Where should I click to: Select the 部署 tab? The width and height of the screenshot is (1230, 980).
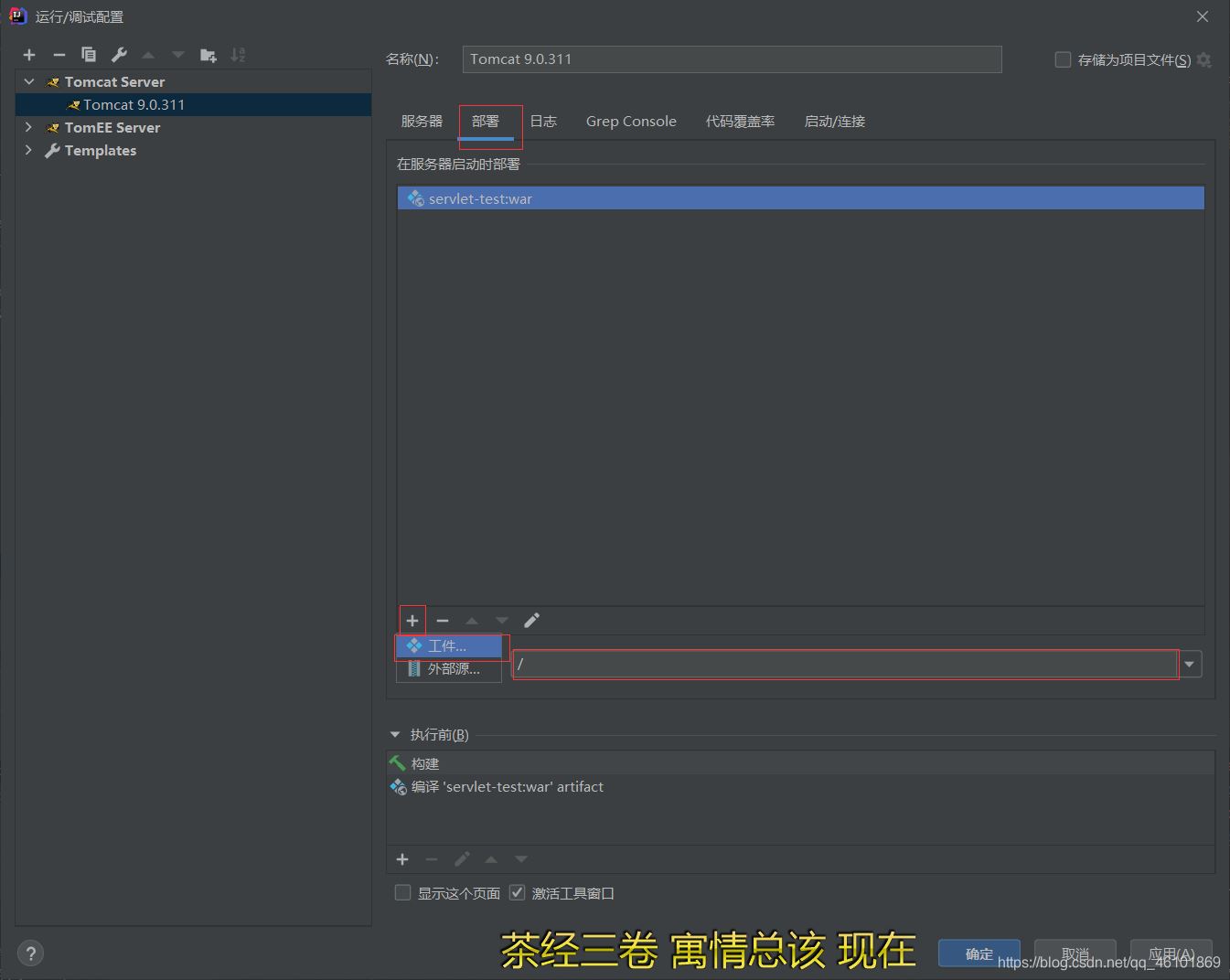[486, 122]
